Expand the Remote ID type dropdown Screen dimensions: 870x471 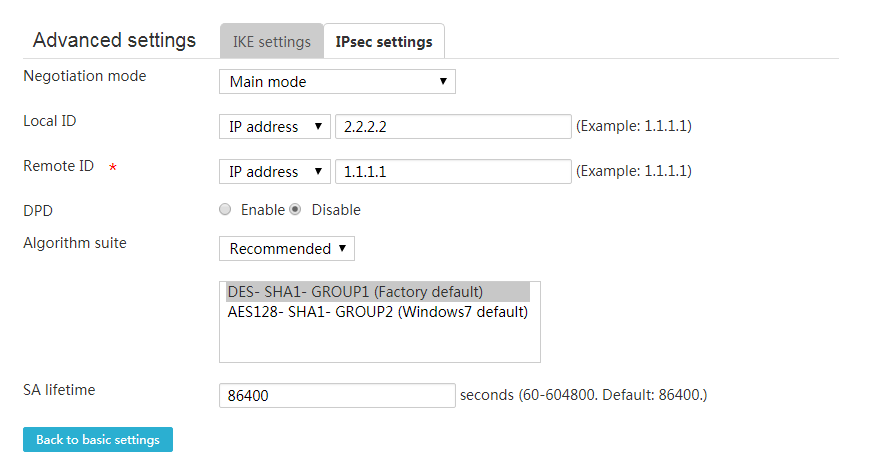[x=275, y=171]
